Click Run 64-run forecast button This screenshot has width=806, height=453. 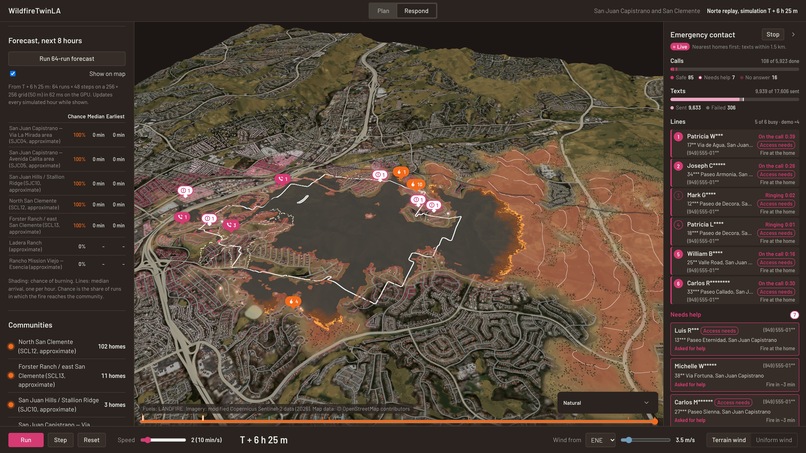point(67,59)
